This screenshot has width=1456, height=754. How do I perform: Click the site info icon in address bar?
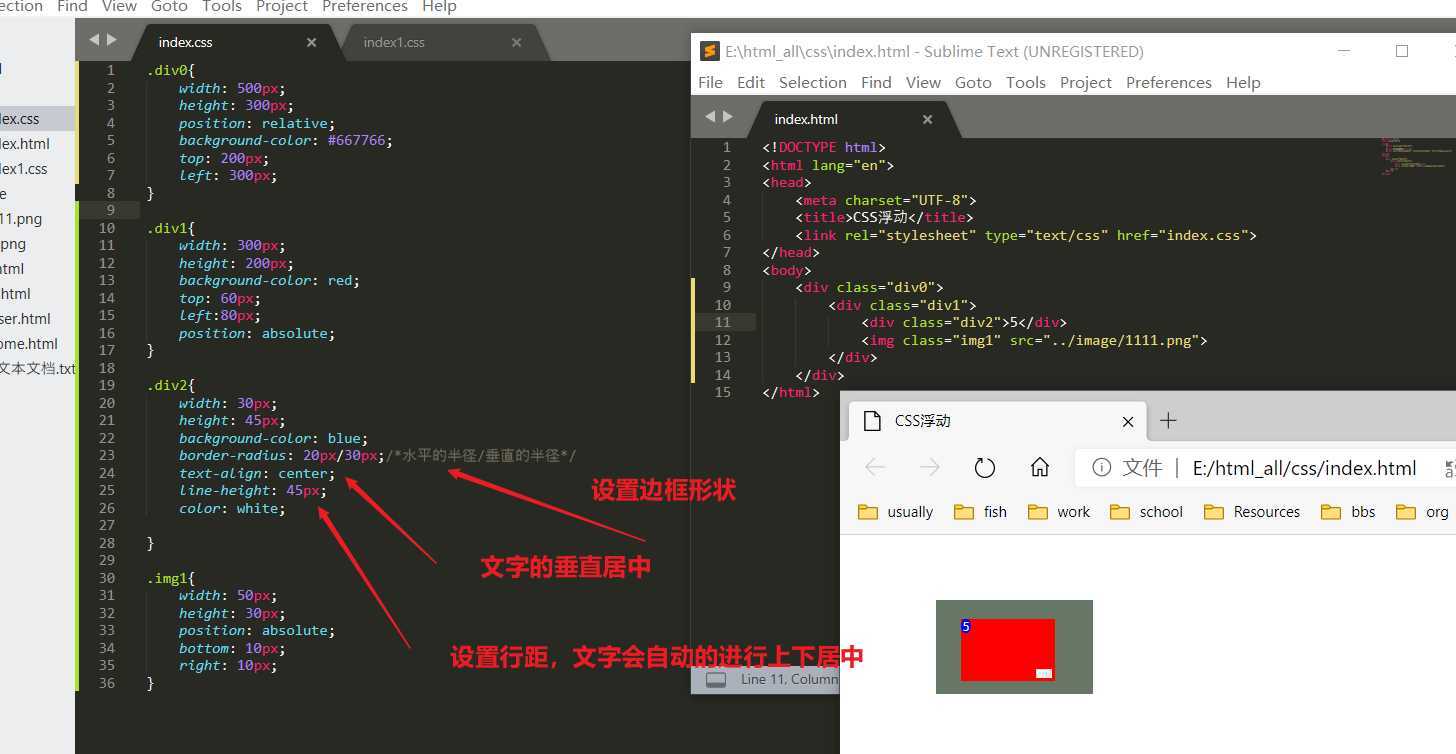pyautogui.click(x=1101, y=468)
